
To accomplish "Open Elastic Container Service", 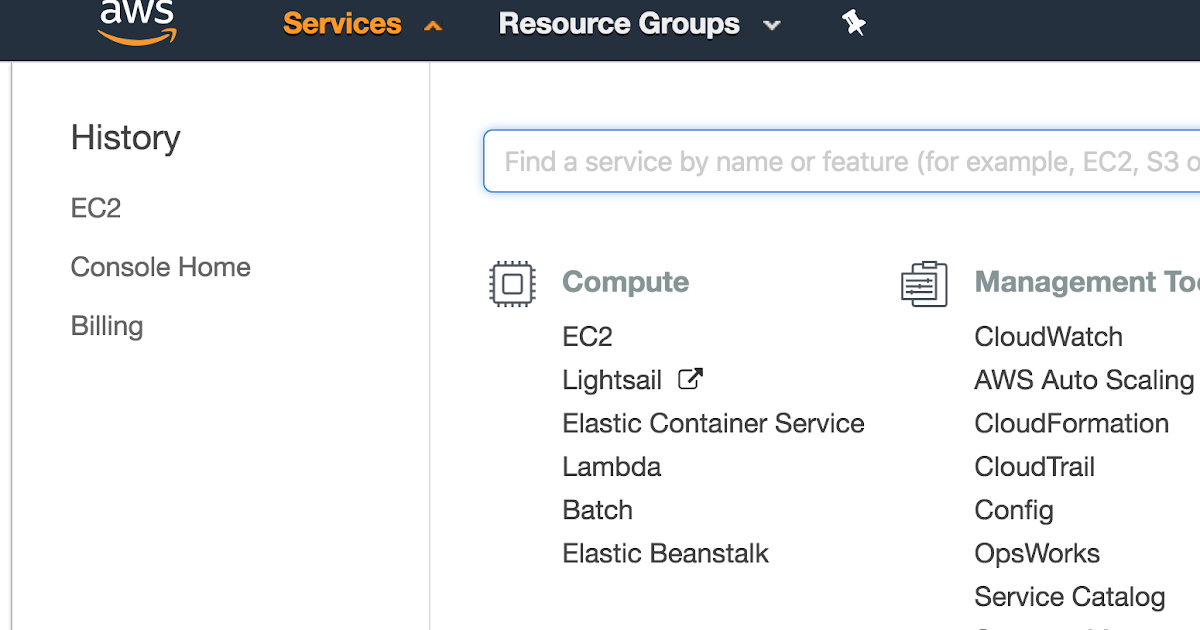I will pyautogui.click(x=713, y=423).
